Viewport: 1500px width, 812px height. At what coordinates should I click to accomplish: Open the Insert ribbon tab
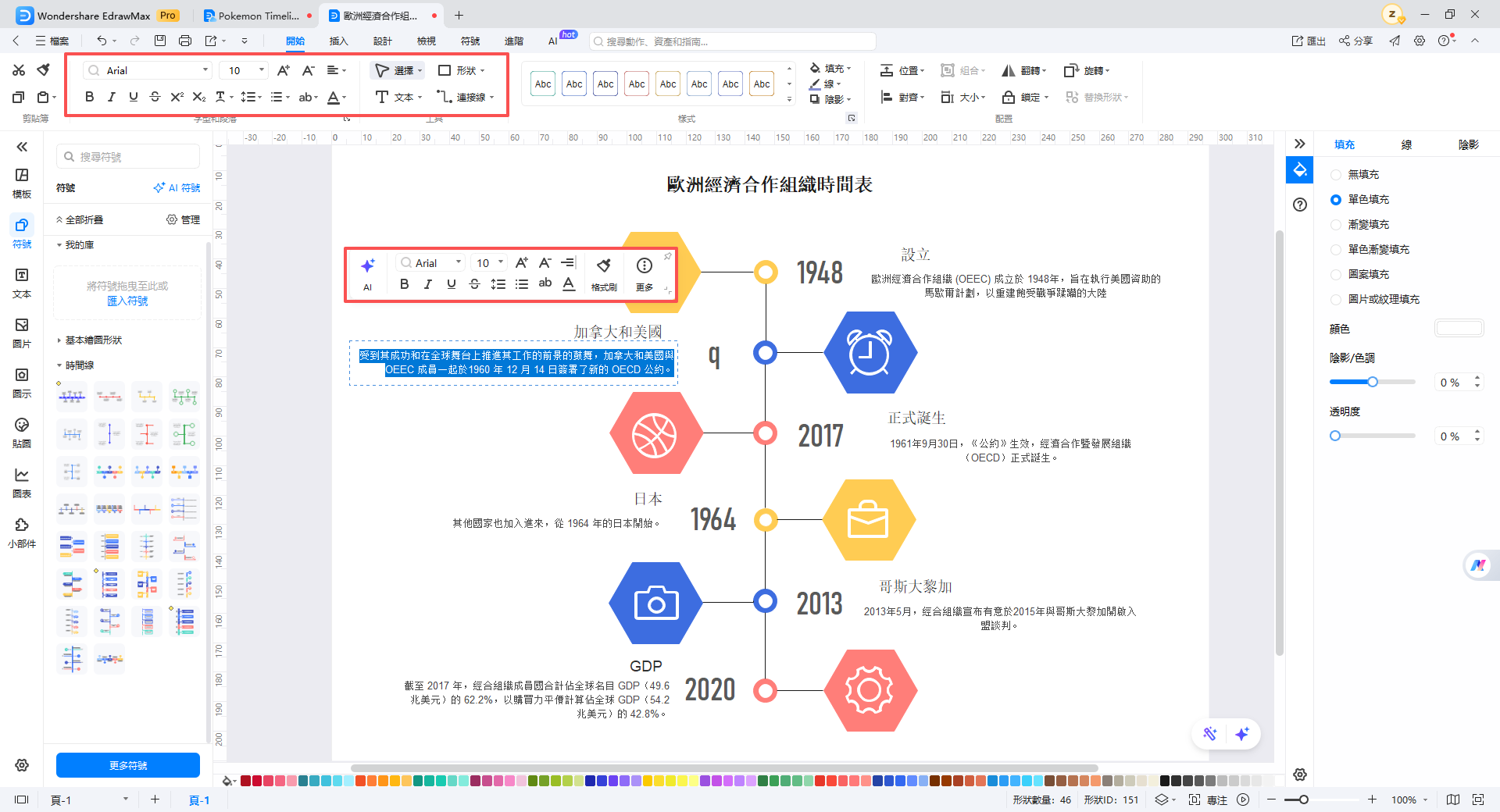(338, 41)
